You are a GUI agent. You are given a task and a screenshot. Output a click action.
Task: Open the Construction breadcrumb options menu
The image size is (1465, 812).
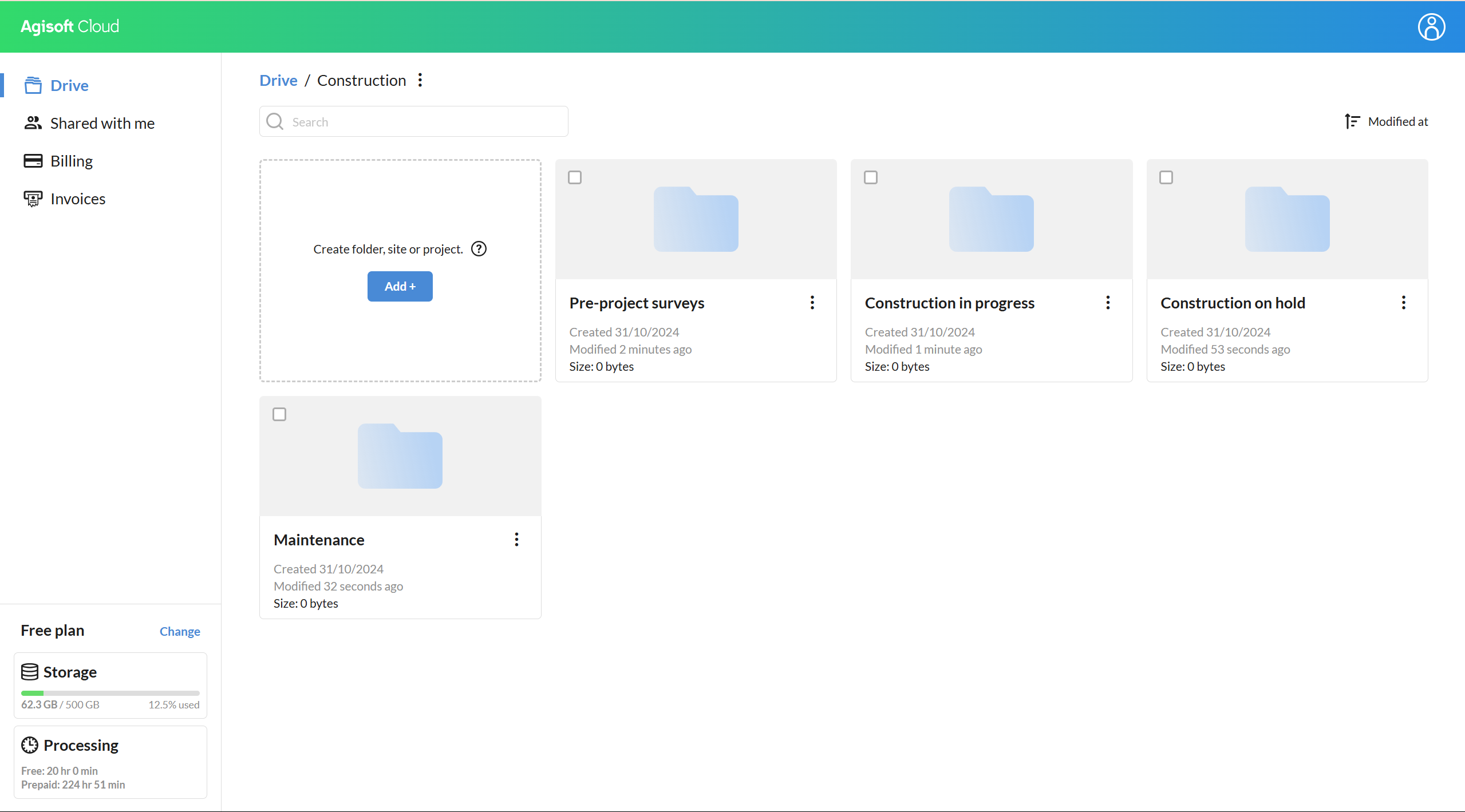pos(420,80)
